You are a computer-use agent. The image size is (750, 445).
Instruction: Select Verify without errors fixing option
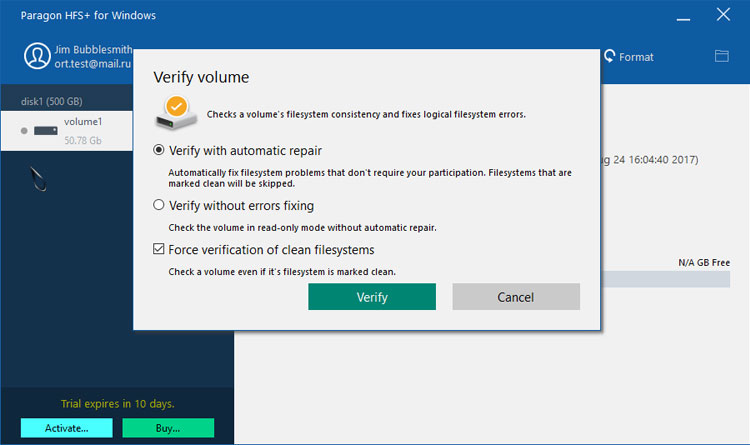(158, 205)
